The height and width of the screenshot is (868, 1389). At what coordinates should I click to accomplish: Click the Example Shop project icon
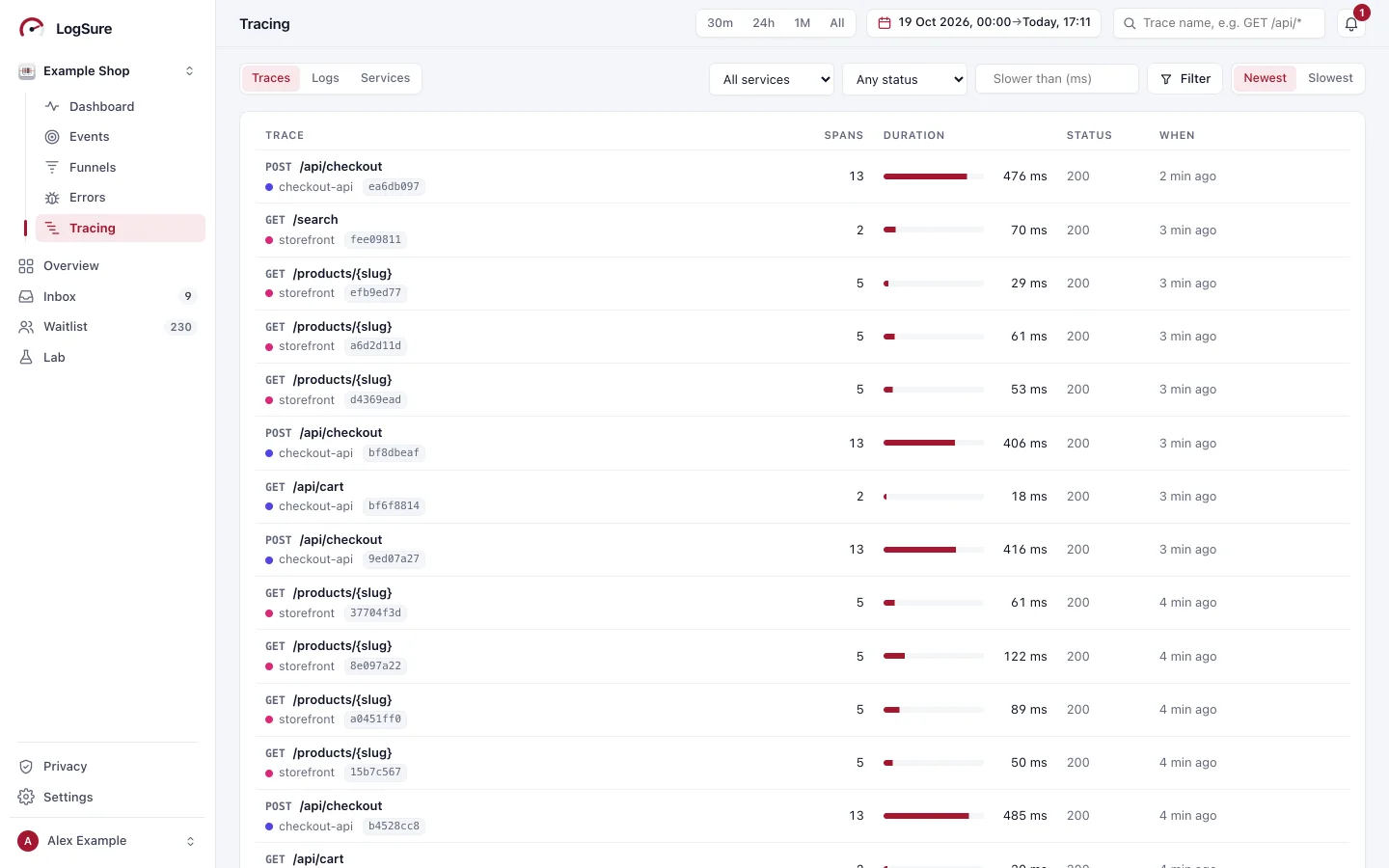27,71
